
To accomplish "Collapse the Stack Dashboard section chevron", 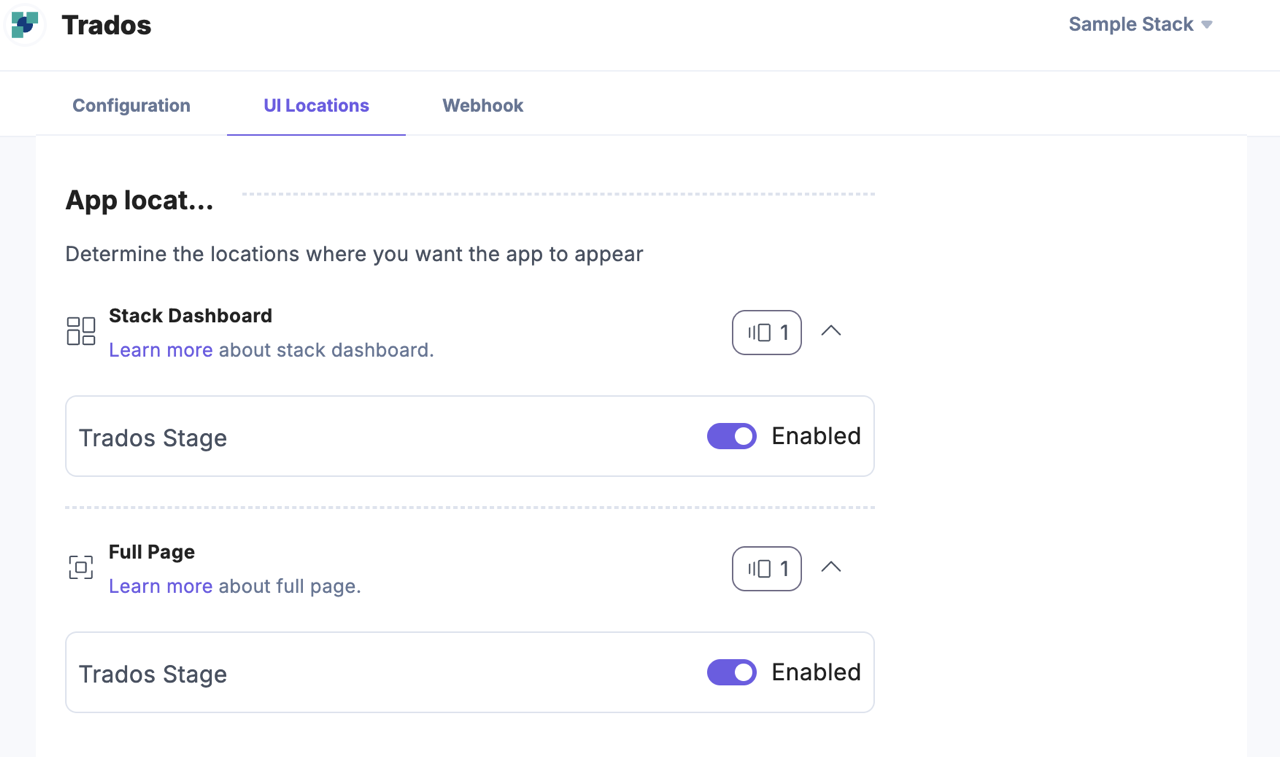I will (x=831, y=331).
